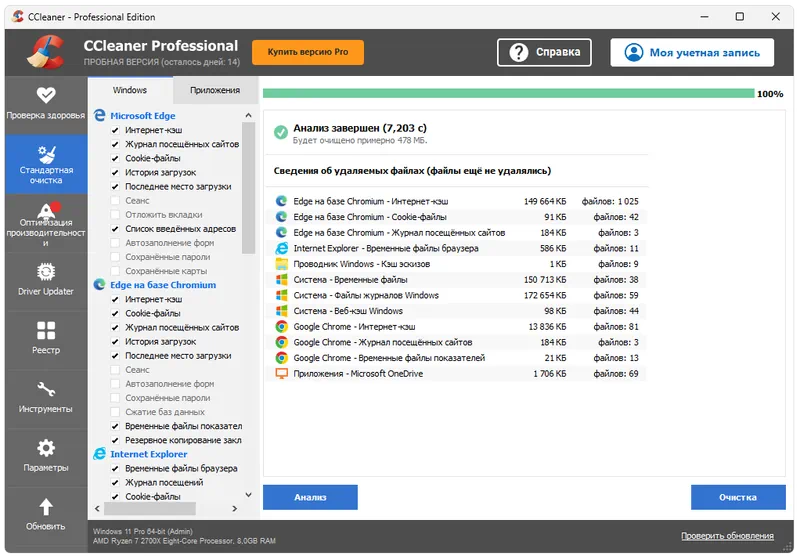Open the Tools wrench icon
The height and width of the screenshot is (556, 800).
coord(46,389)
